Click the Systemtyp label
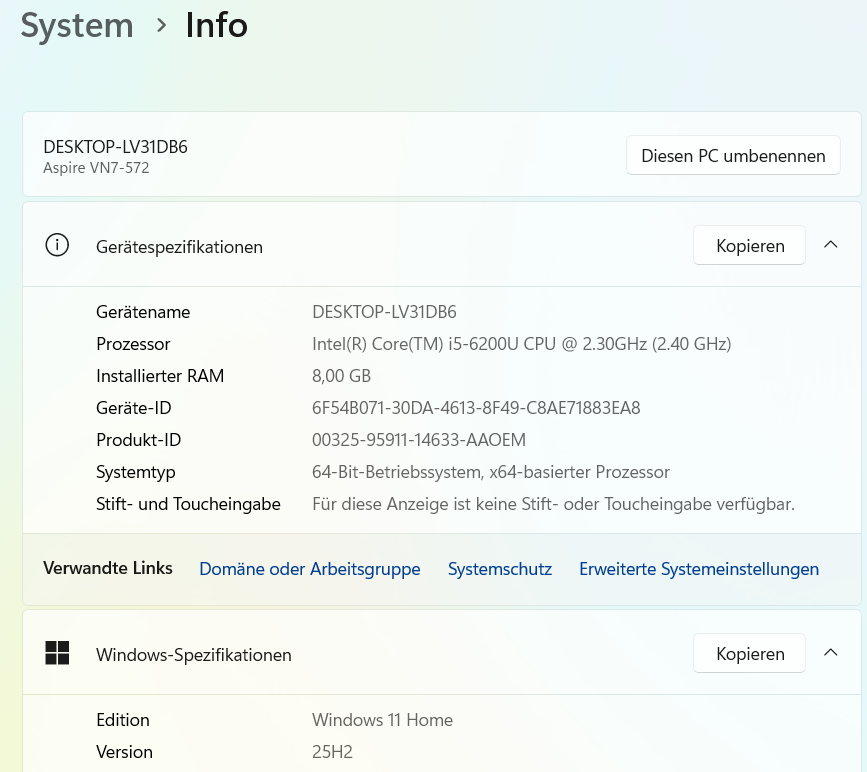The width and height of the screenshot is (867, 772). pos(135,472)
